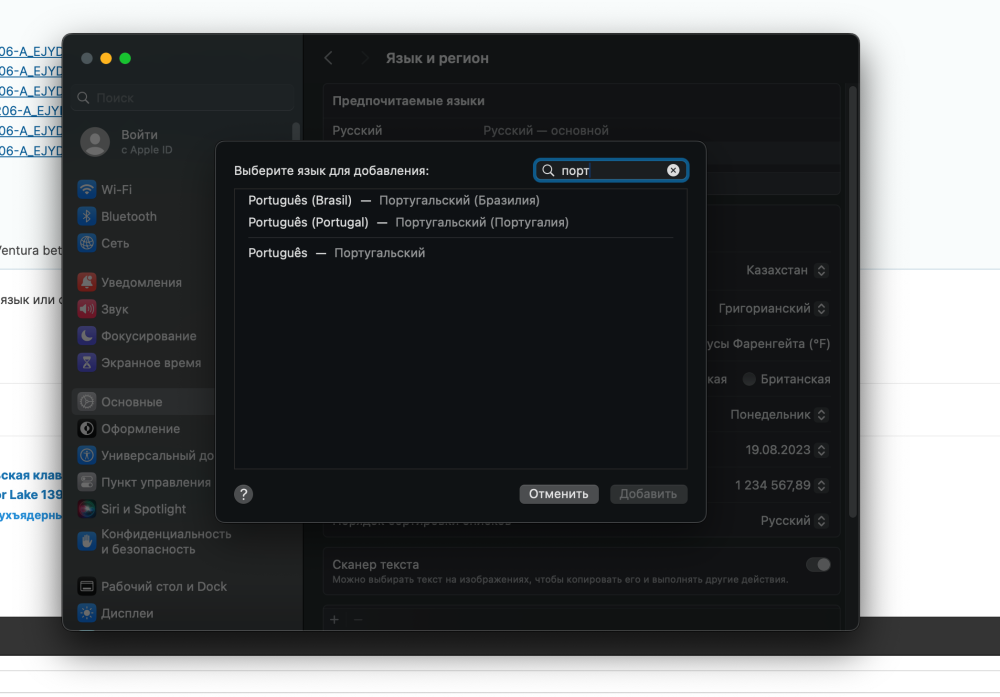Click the Bluetooth sidebar label

129,216
